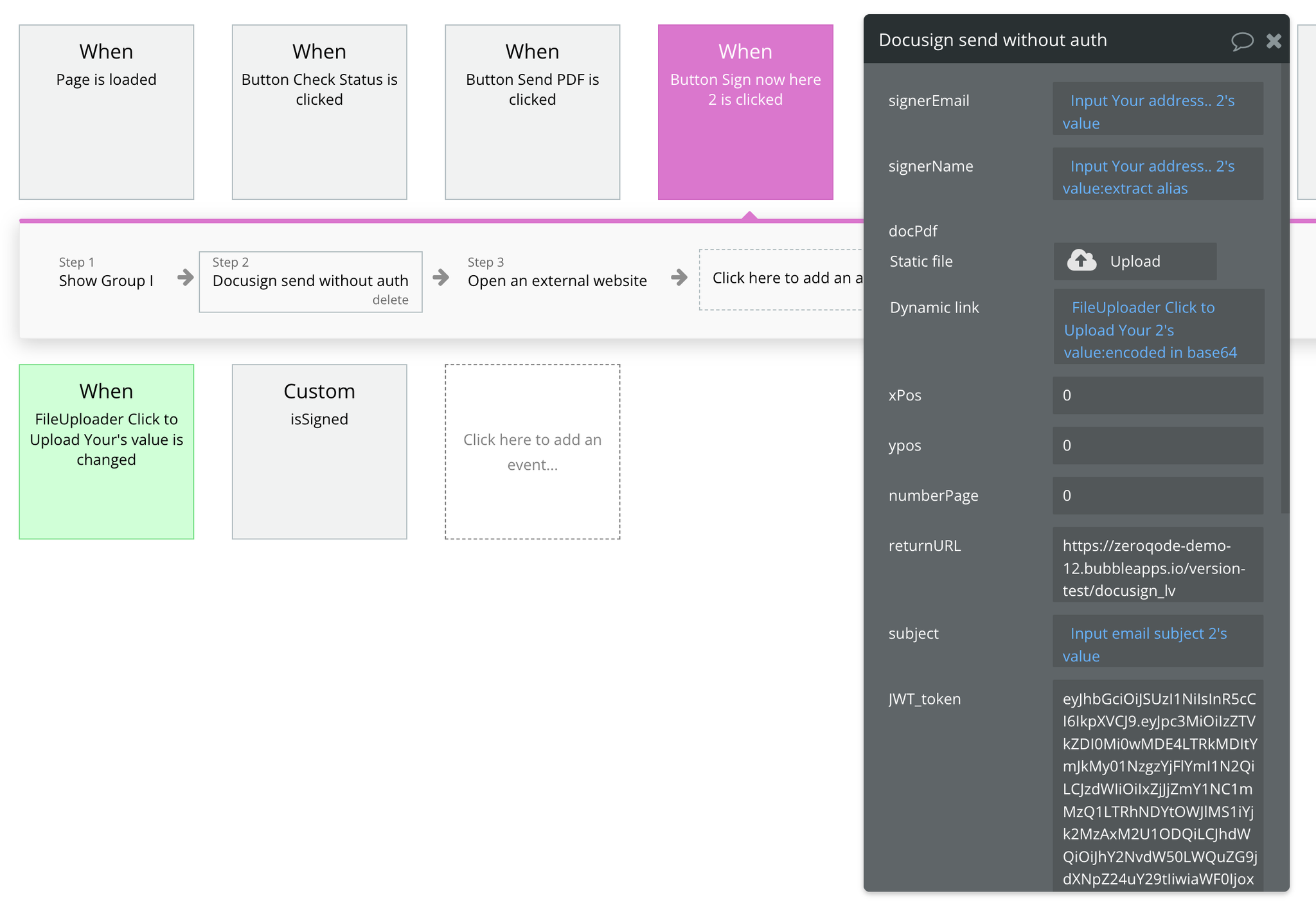Viewport: 1316px width, 923px height.
Task: Click the docPdf label
Action: pos(912,231)
